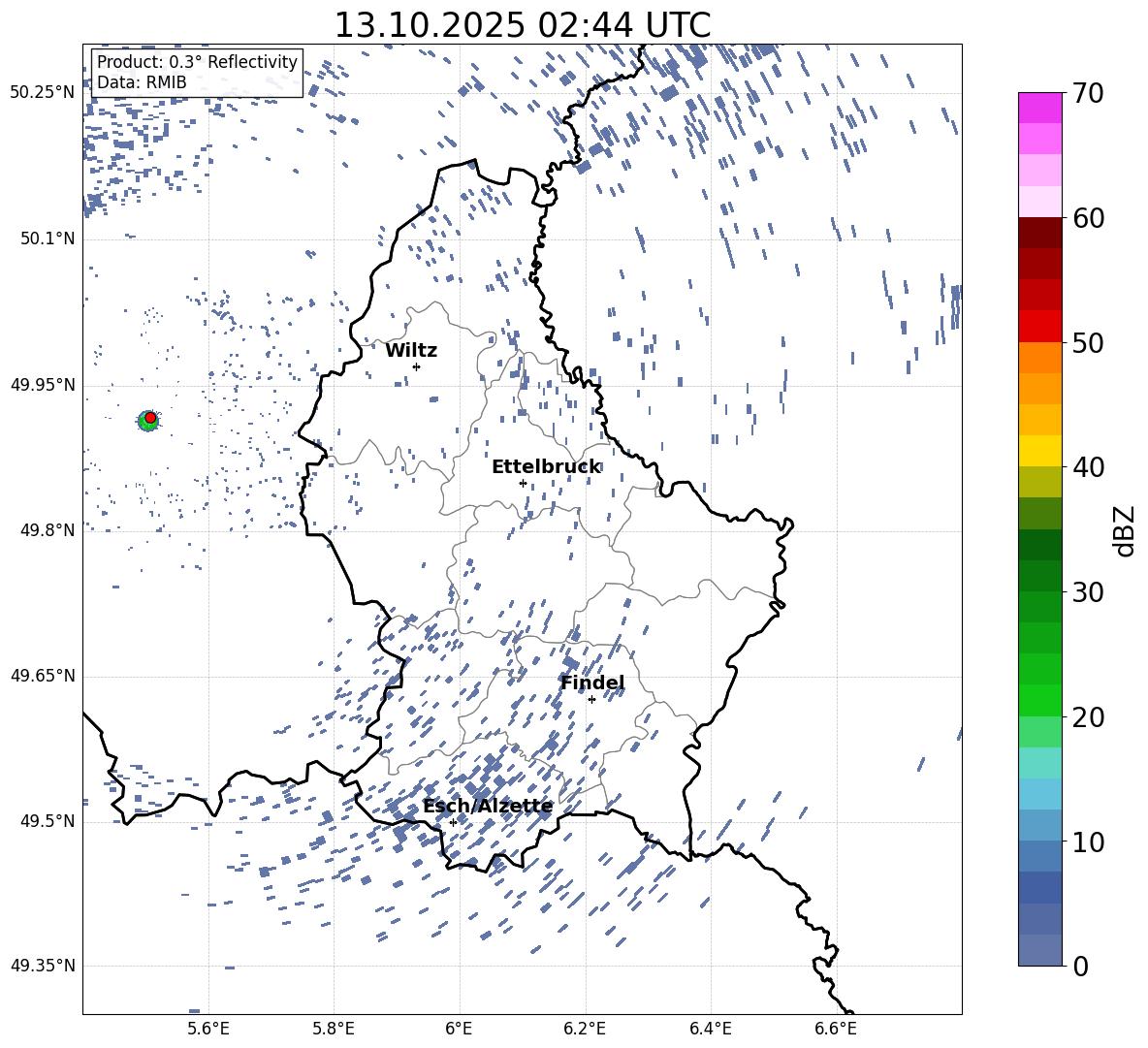
Task: Click the turquoise band near 16 dBZ
Action: point(1039,763)
